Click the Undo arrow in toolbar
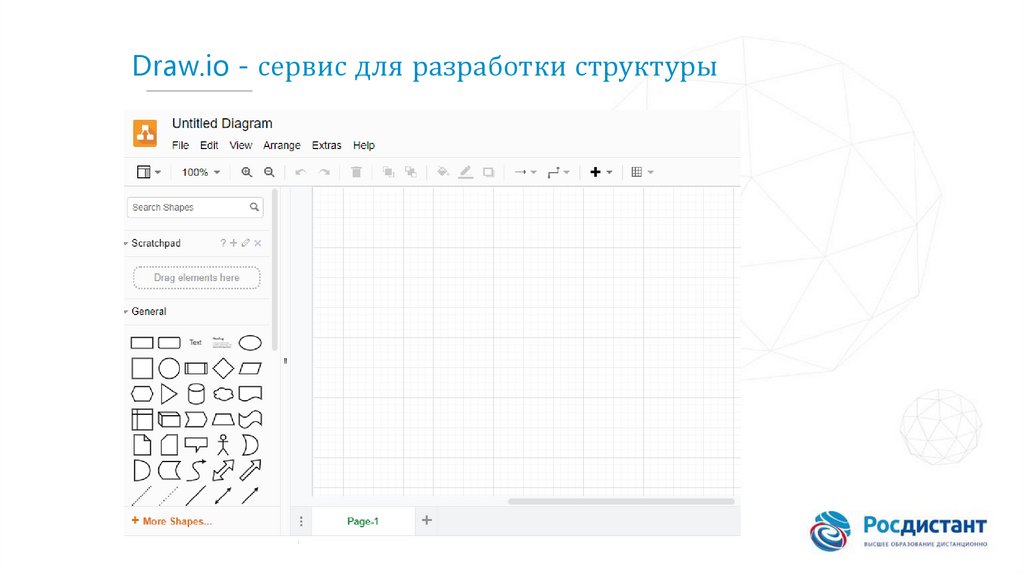The width and height of the screenshot is (1024, 574). (x=300, y=172)
